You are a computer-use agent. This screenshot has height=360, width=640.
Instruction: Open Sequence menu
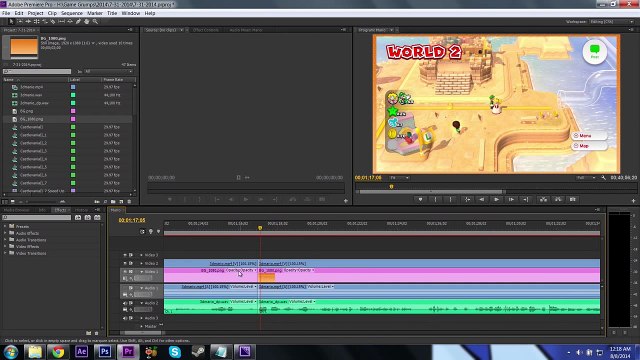tap(72, 13)
